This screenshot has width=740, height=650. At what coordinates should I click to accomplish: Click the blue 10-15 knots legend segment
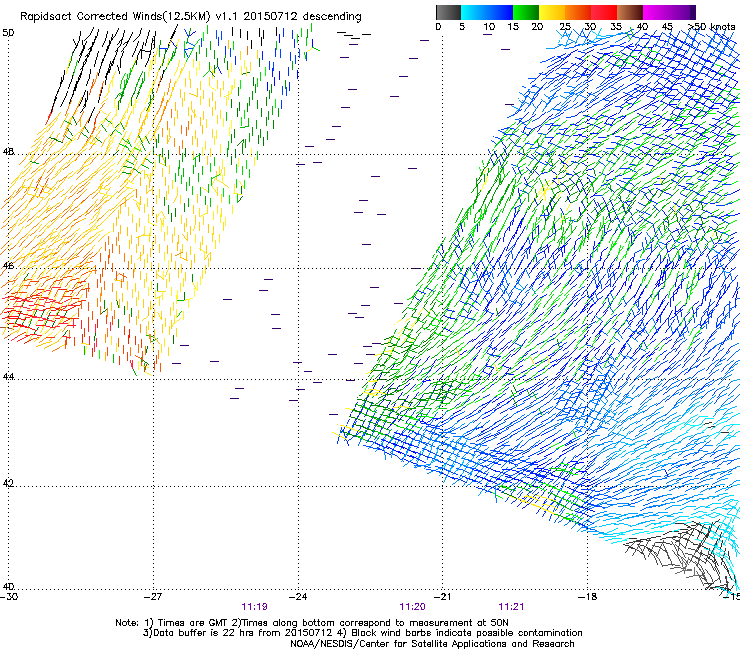point(500,12)
